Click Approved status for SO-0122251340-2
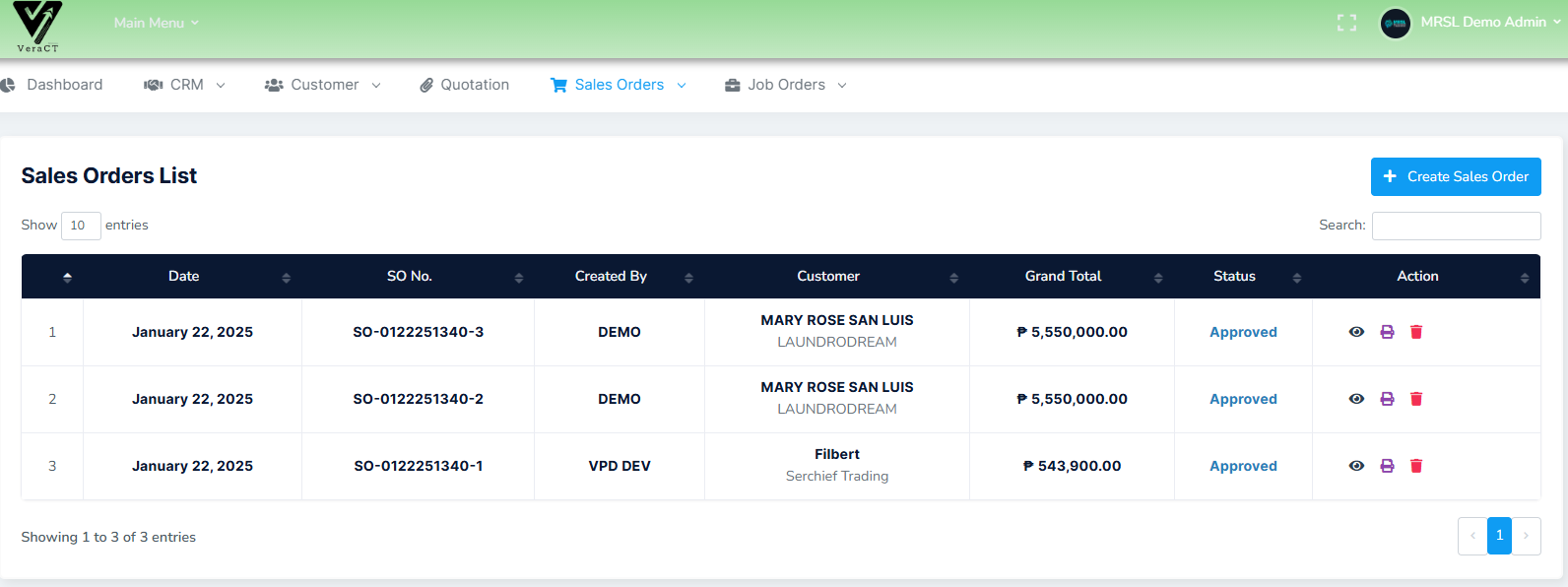1568x587 pixels. click(x=1243, y=399)
